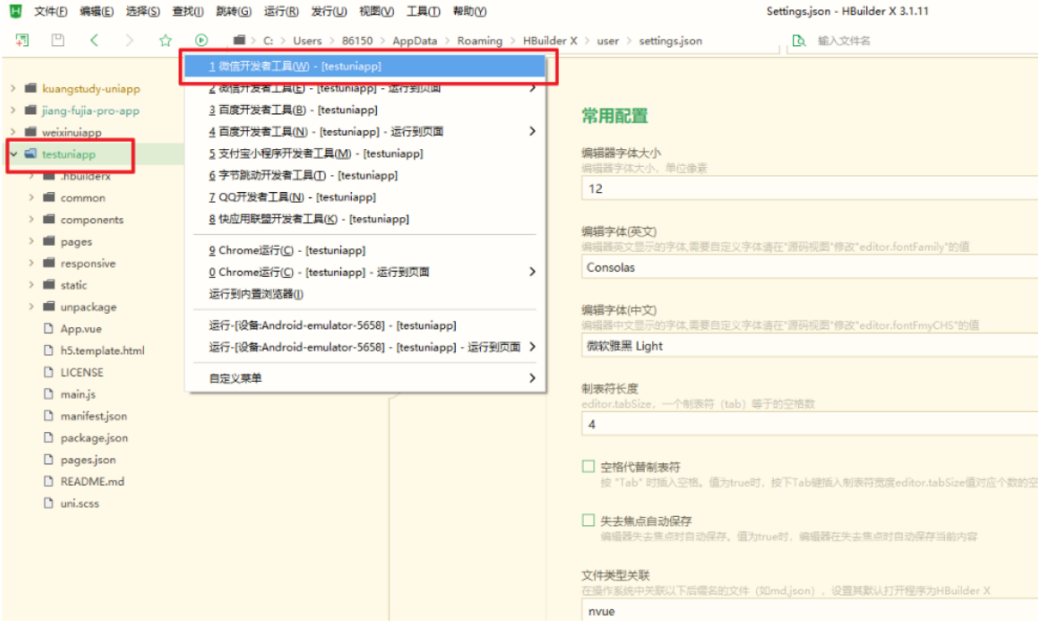This screenshot has width=1038, height=621.
Task: Open the 视图(V) menu
Action: (376, 11)
